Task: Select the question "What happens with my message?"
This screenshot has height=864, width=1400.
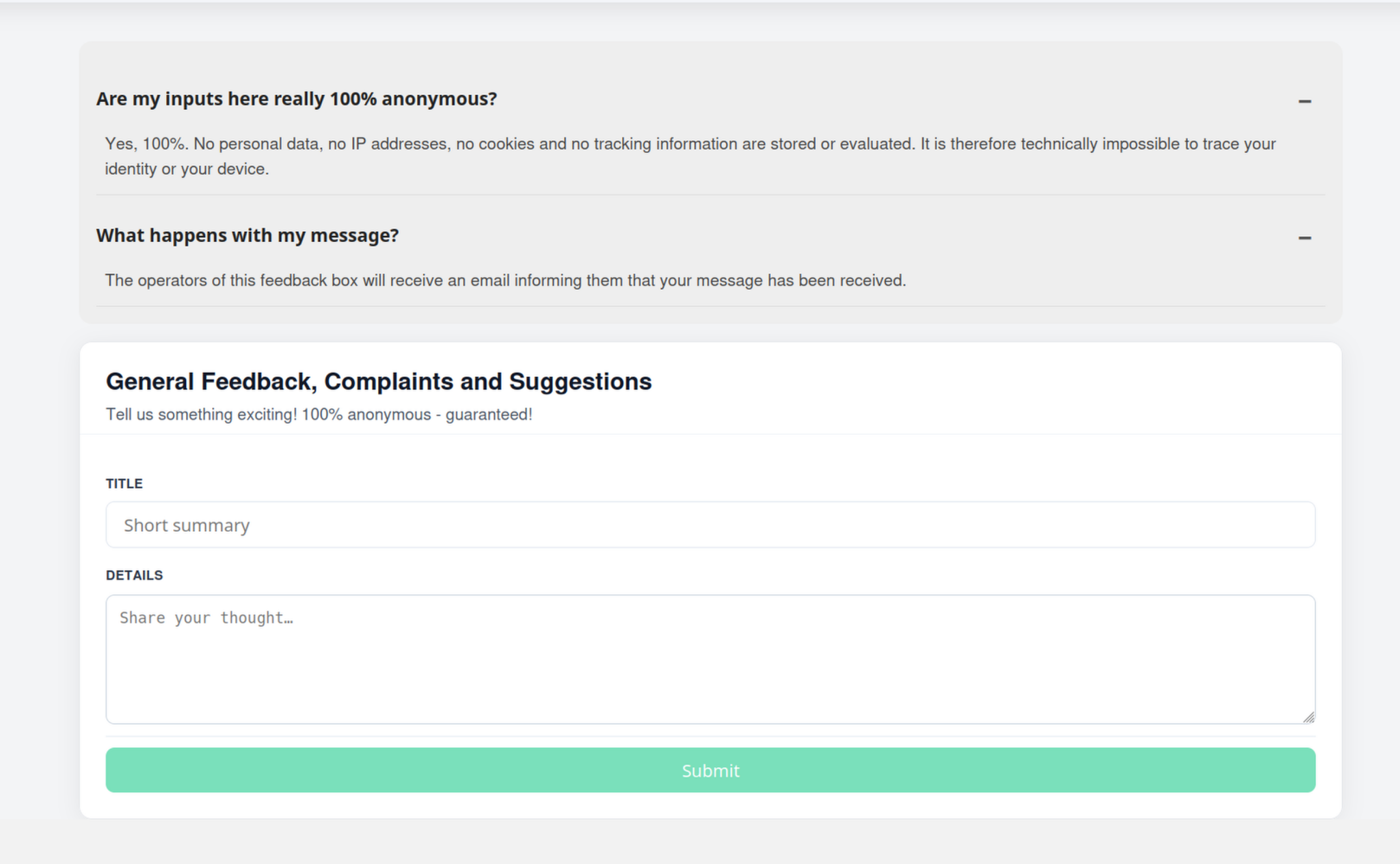Action: [x=247, y=235]
